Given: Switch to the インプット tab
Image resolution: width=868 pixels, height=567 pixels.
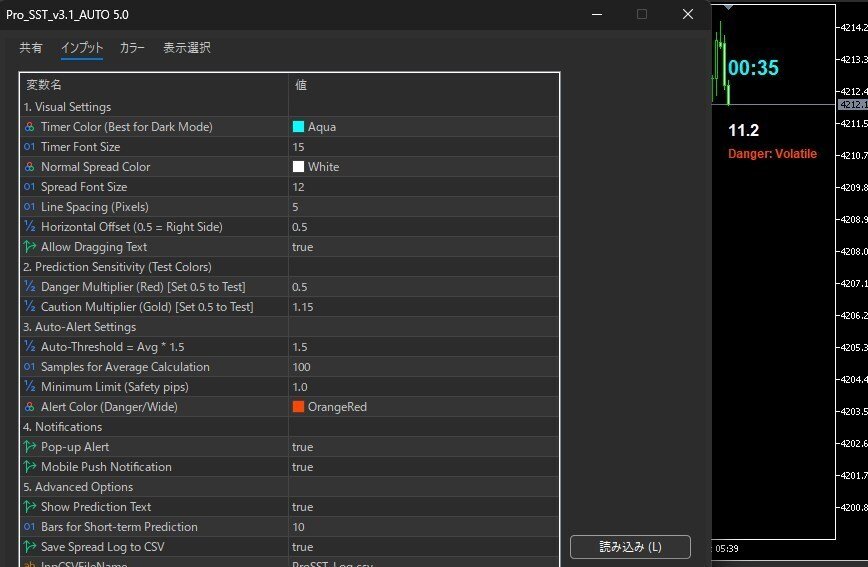Looking at the screenshot, I should pyautogui.click(x=82, y=48).
